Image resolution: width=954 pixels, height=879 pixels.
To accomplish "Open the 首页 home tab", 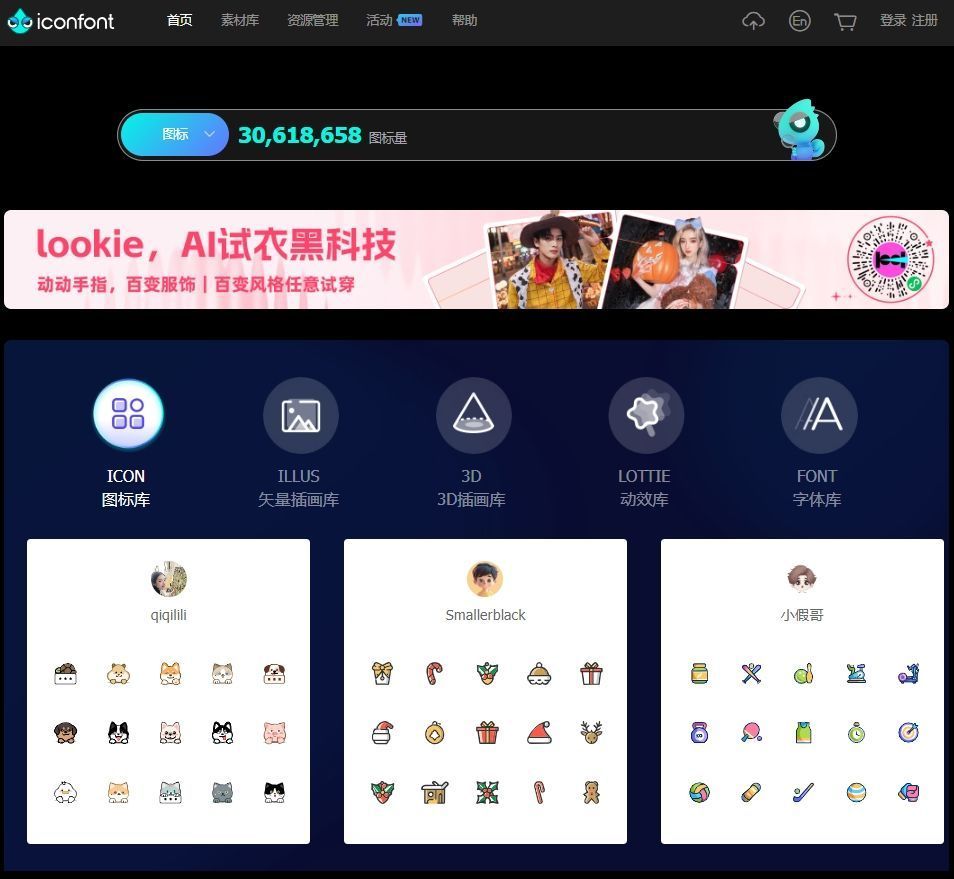I will 179,21.
